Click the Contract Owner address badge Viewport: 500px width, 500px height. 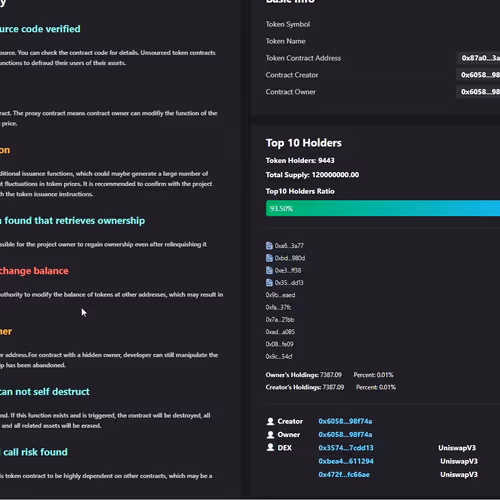(478, 92)
